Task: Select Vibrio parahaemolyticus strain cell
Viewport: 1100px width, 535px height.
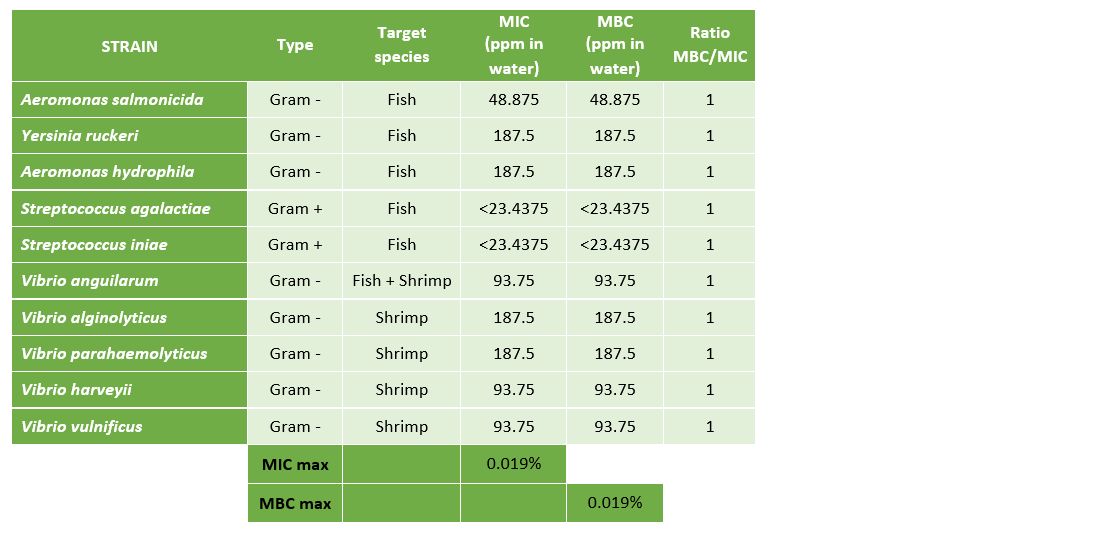Action: coord(114,353)
